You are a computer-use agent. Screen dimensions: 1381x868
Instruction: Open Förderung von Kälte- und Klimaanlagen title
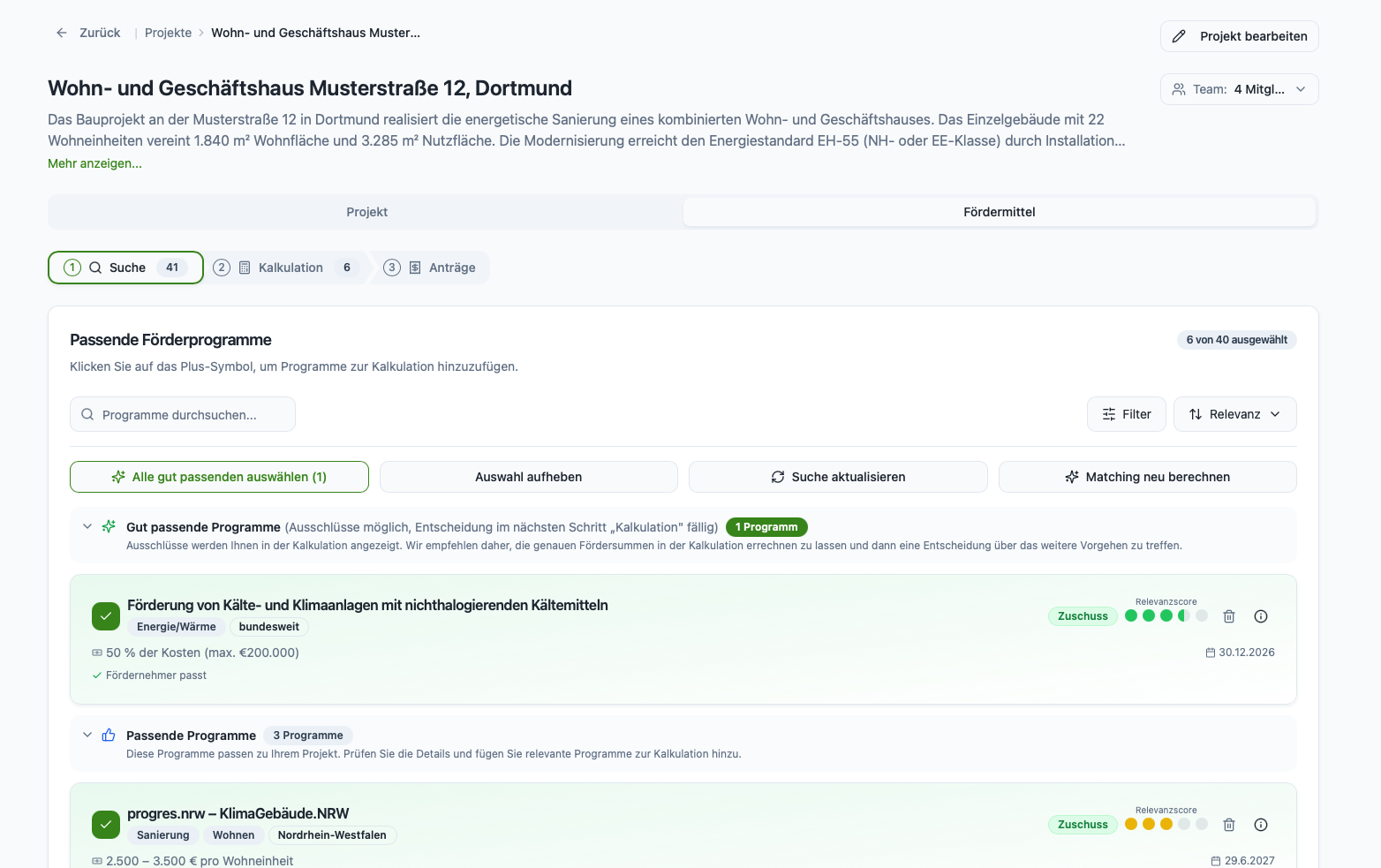tap(367, 605)
